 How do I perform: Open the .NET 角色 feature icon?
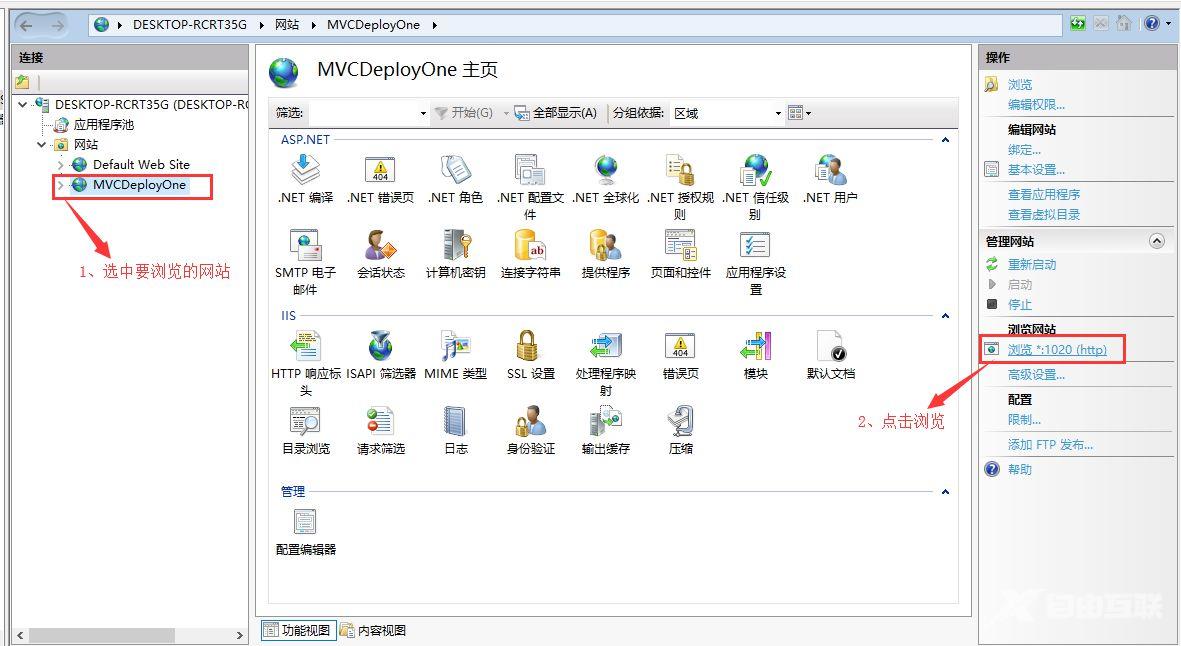coord(456,170)
